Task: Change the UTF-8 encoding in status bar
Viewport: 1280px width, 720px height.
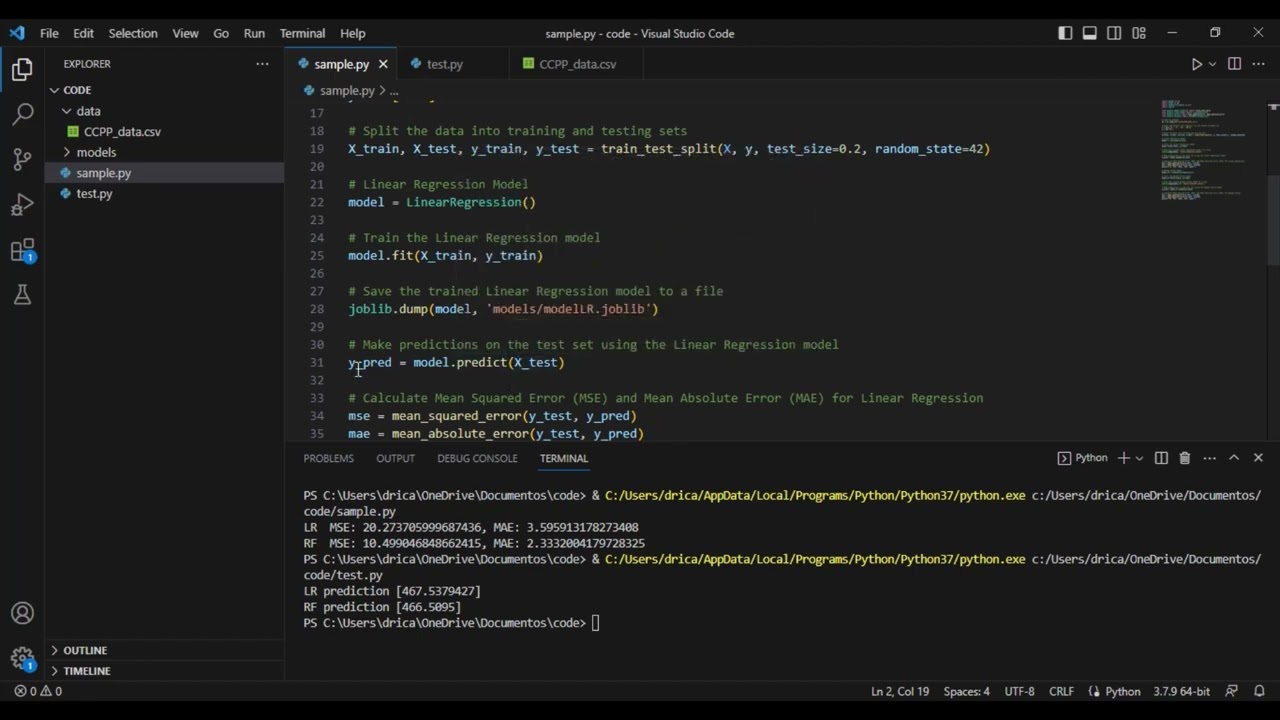Action: click(1019, 691)
